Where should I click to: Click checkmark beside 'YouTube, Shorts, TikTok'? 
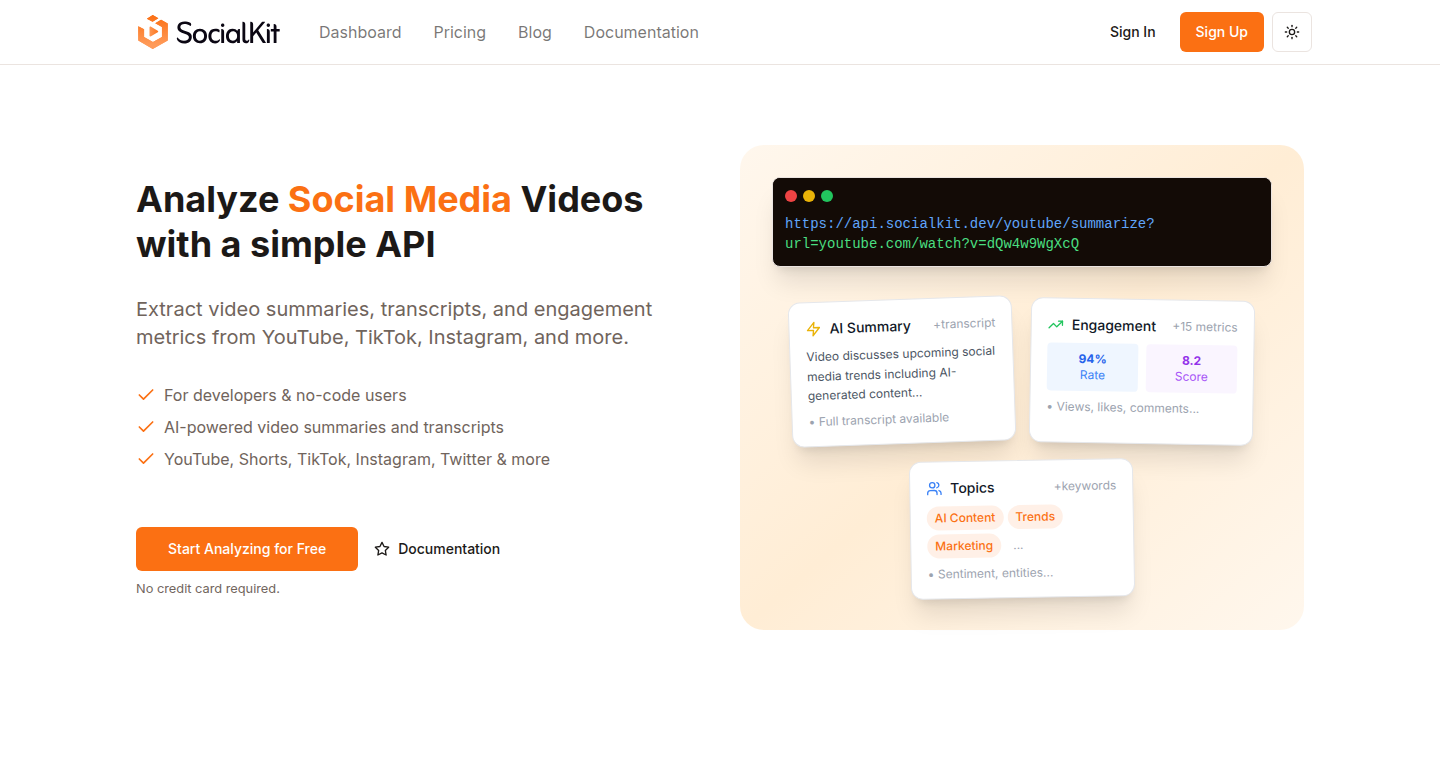145,459
